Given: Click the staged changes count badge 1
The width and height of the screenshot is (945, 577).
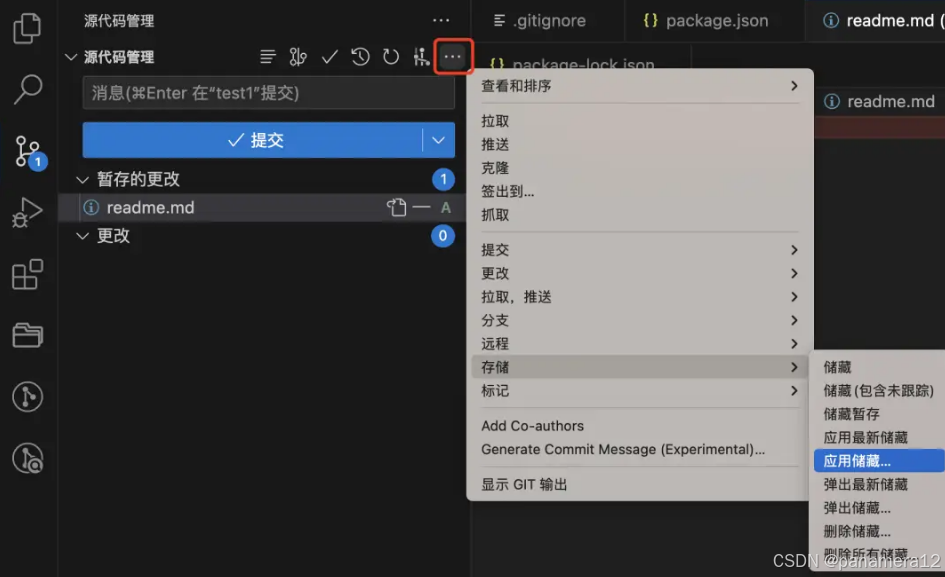Looking at the screenshot, I should click(x=443, y=180).
